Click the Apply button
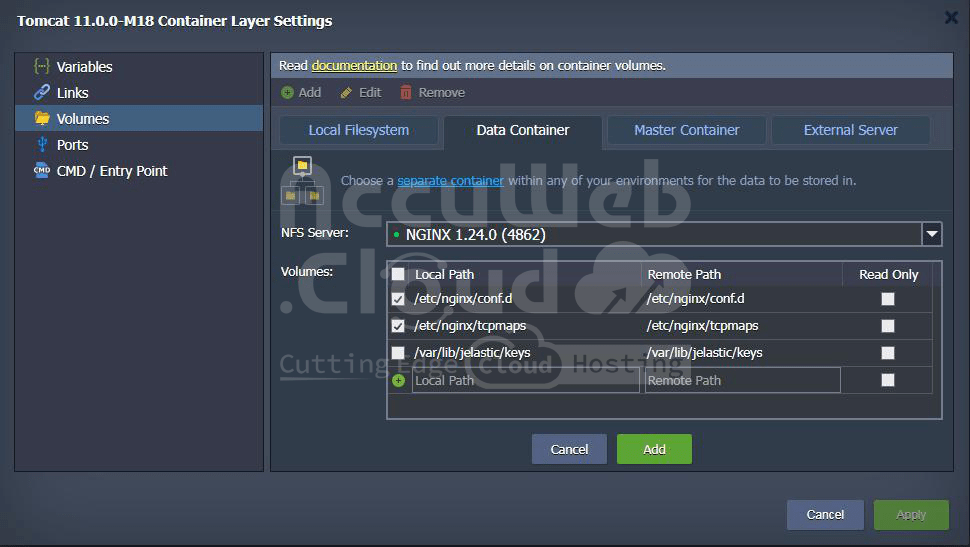 click(x=911, y=515)
